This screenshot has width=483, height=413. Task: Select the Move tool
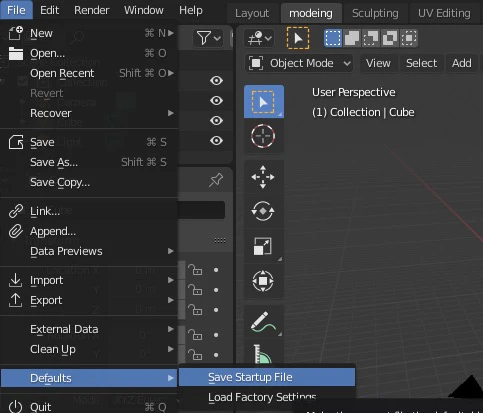coord(263,177)
